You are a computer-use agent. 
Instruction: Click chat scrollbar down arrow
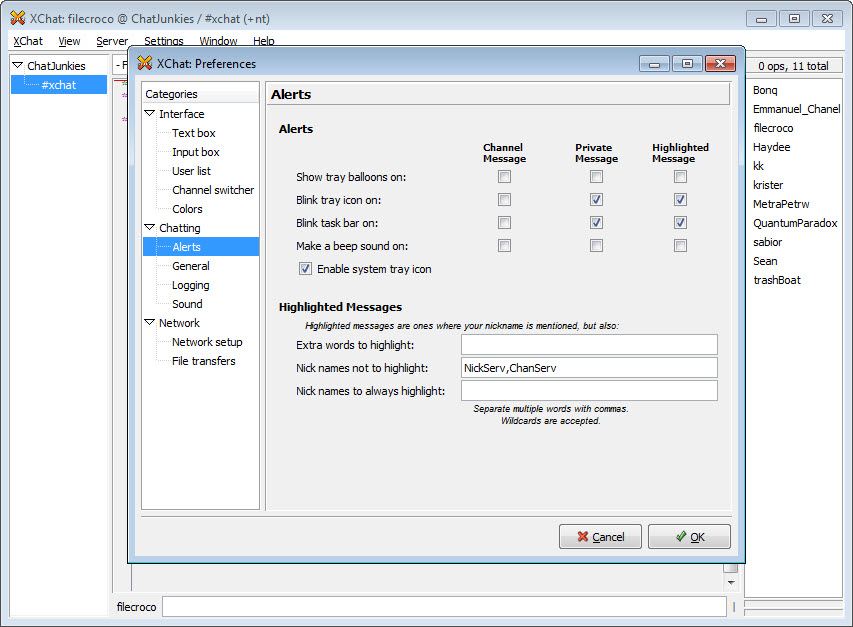click(x=731, y=582)
